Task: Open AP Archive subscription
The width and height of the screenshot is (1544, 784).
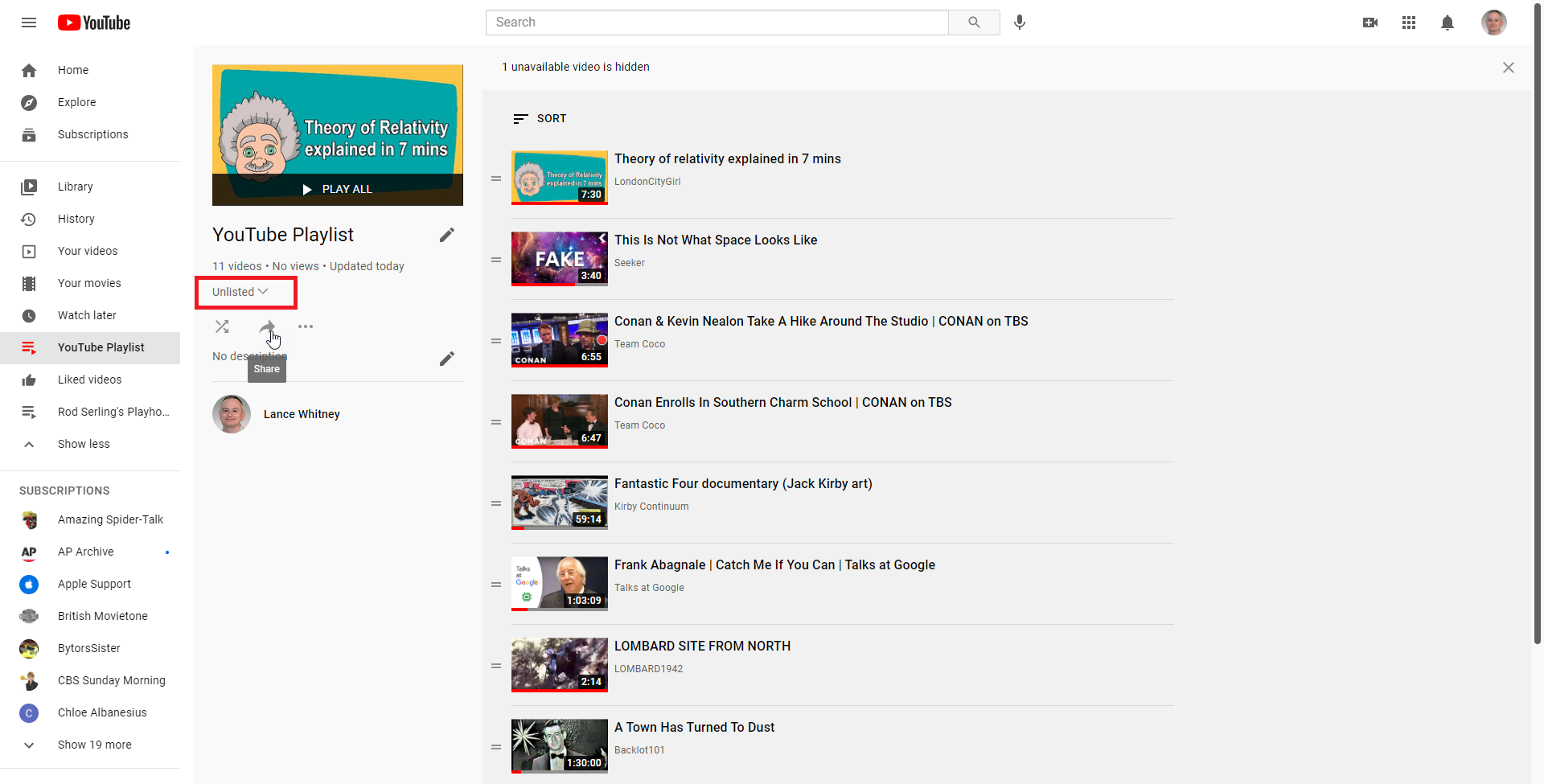Action: click(x=90, y=552)
